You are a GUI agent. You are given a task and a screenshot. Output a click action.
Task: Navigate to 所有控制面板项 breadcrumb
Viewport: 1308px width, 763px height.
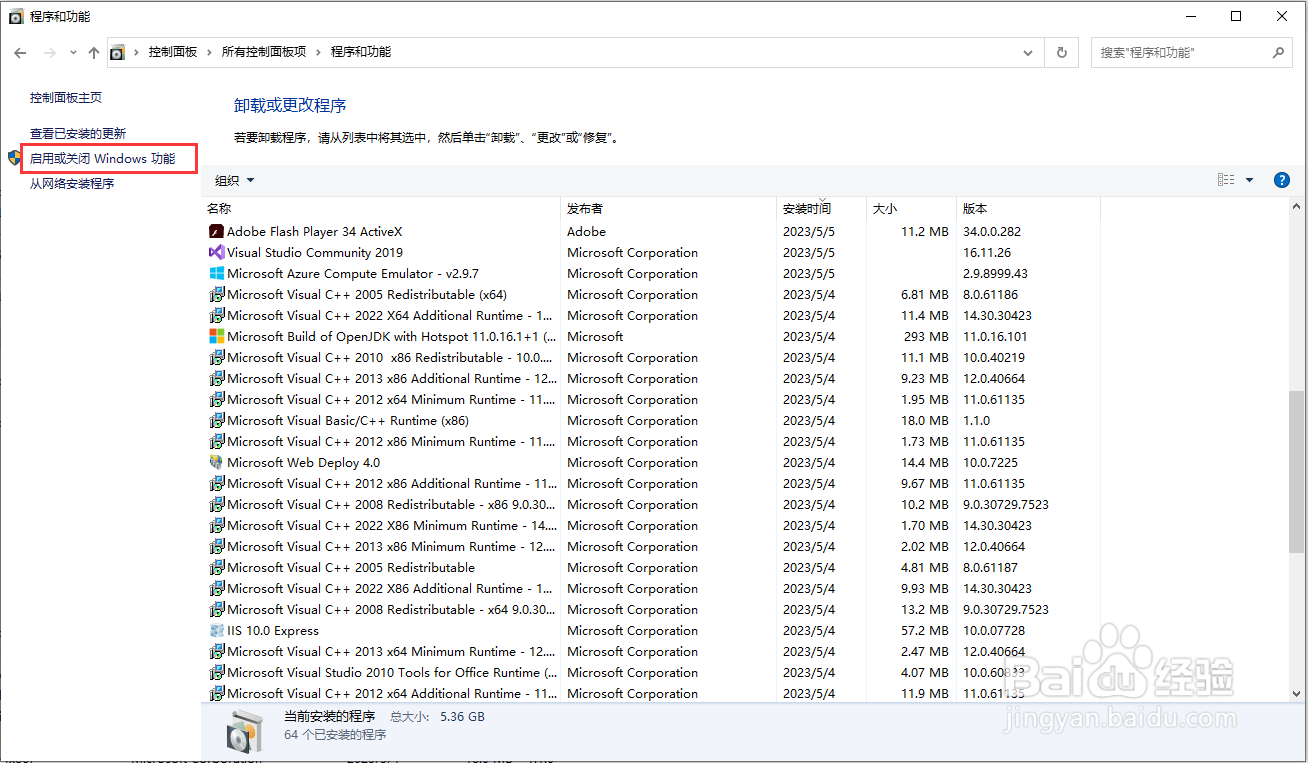[x=264, y=52]
